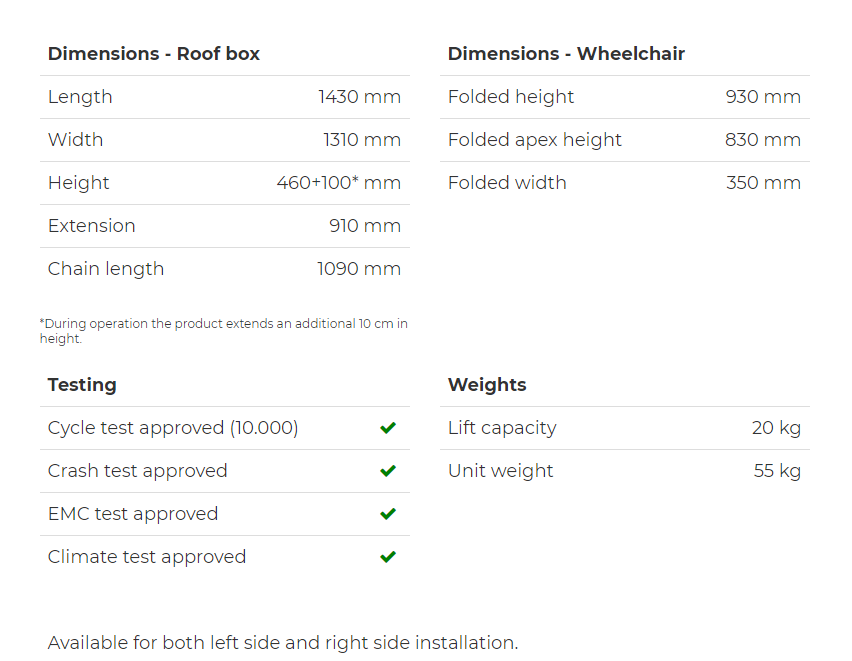Click the footnote about additional 10 cm height
This screenshot has width=852, height=661.
point(223,330)
